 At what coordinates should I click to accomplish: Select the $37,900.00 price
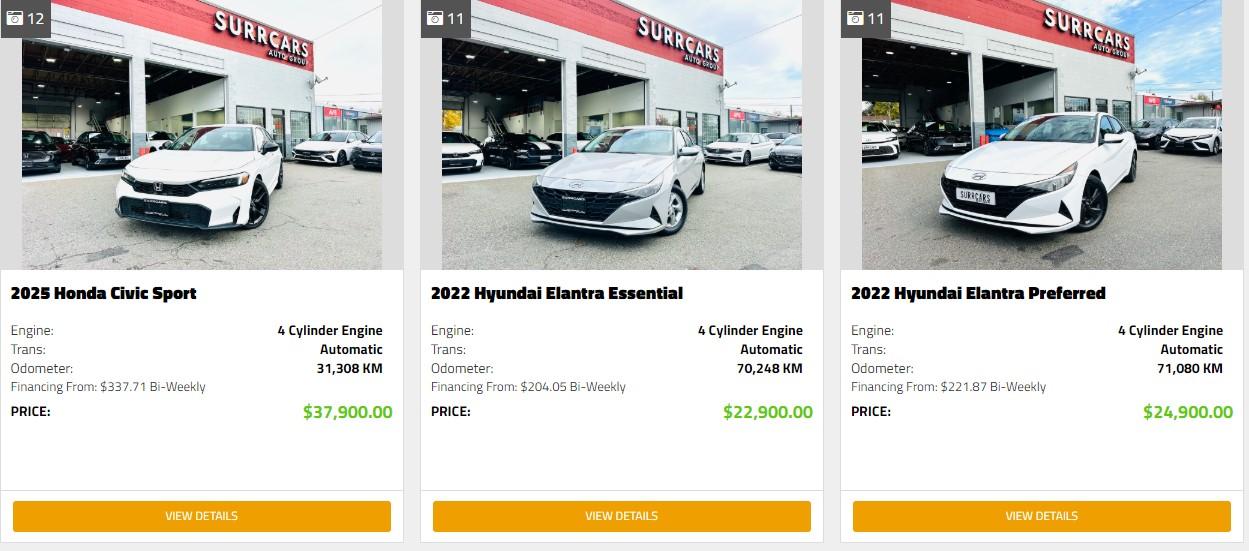click(348, 412)
